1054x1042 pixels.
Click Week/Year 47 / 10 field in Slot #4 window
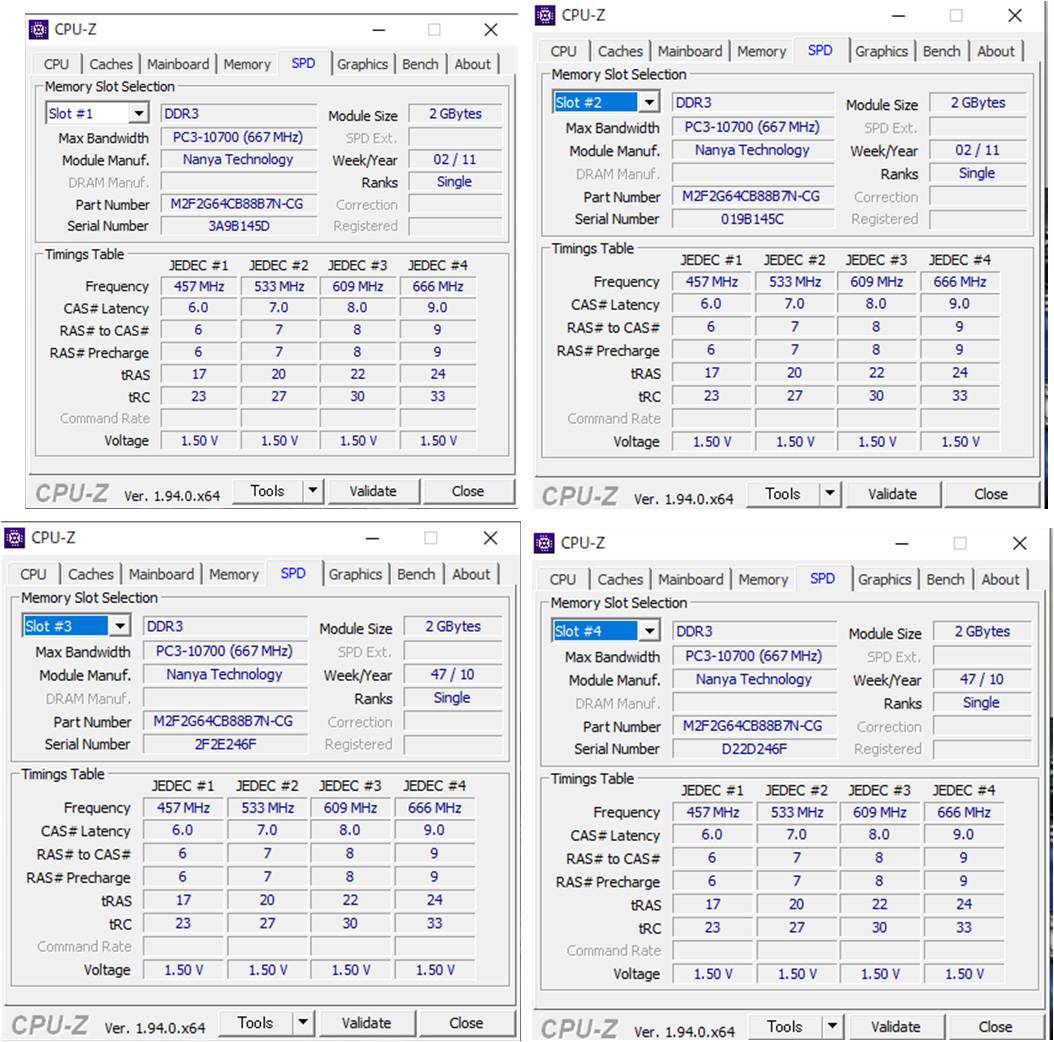point(981,679)
